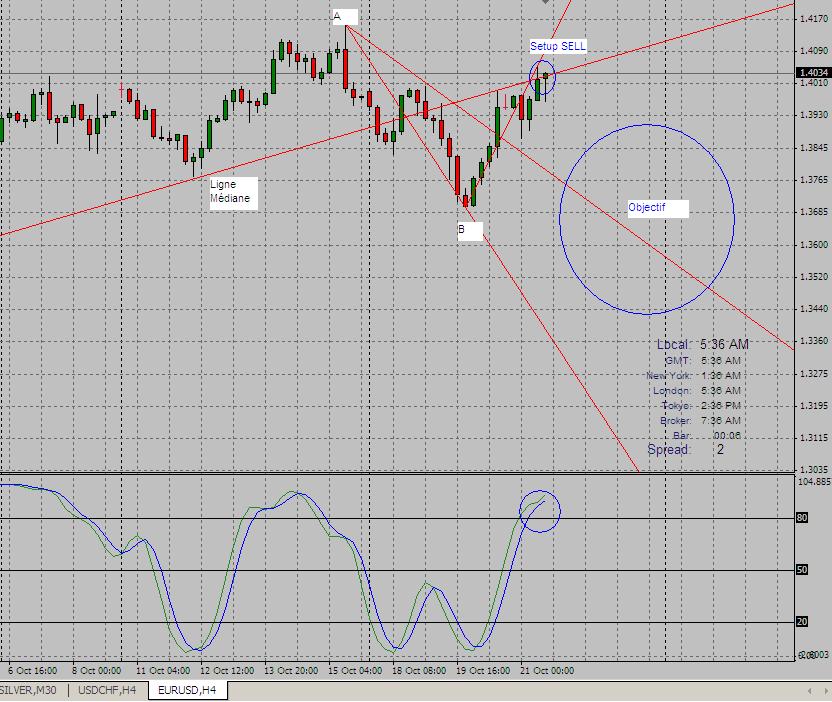This screenshot has width=832, height=702.
Task: Click the 1.3360 price level on the axis
Action: [813, 341]
